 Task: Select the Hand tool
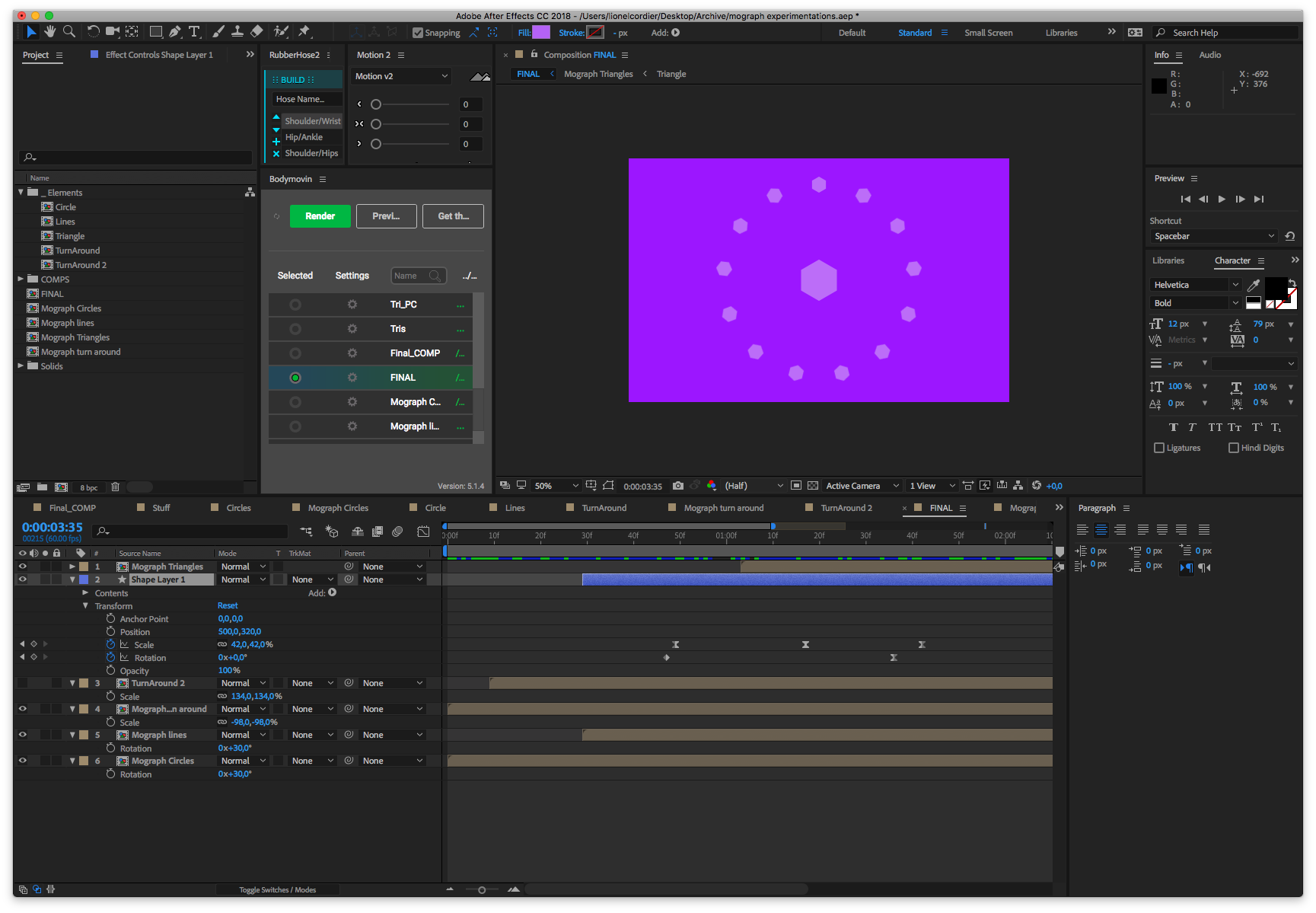[x=50, y=31]
